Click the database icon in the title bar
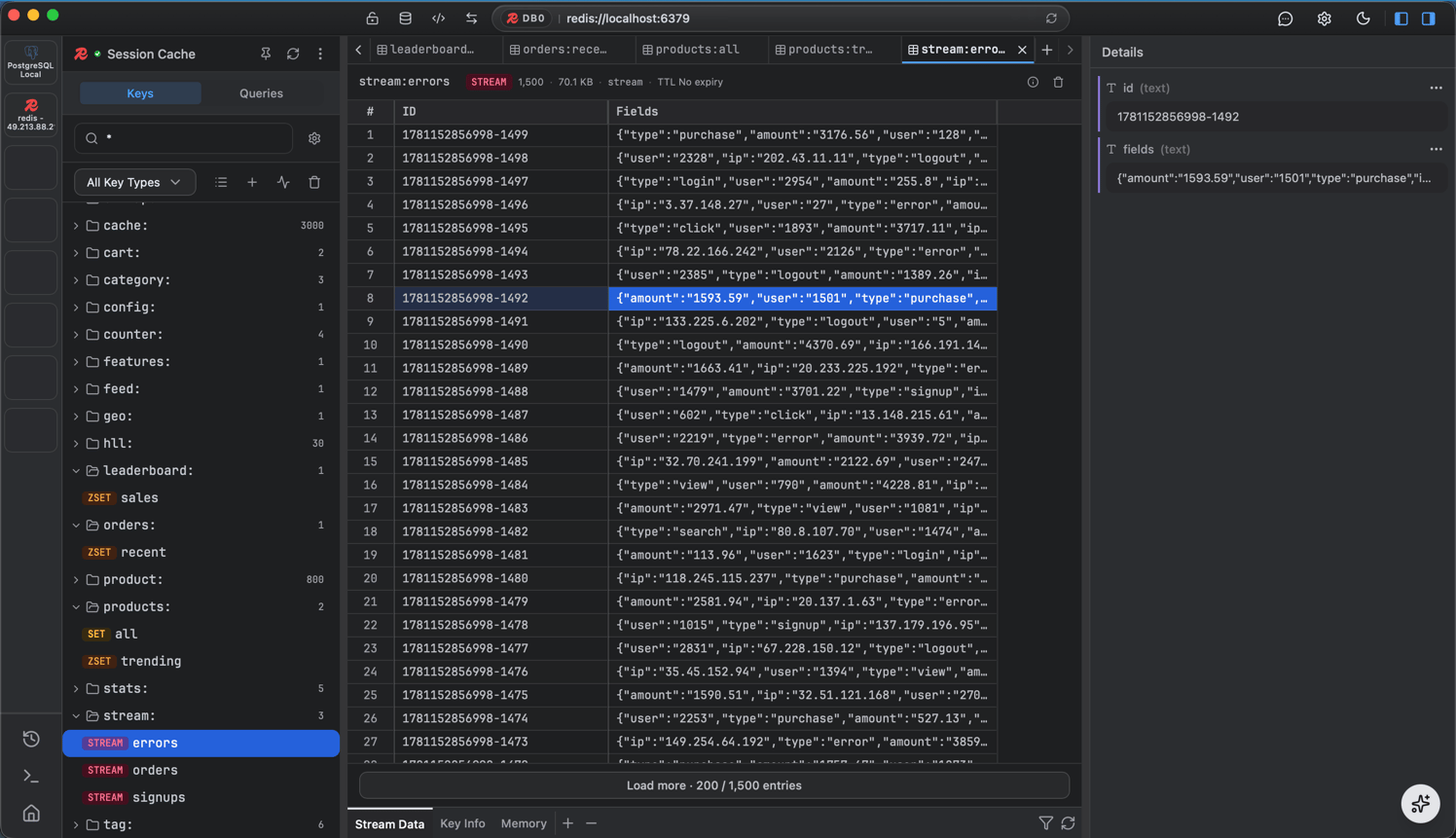The width and height of the screenshot is (1456, 838). tap(406, 18)
